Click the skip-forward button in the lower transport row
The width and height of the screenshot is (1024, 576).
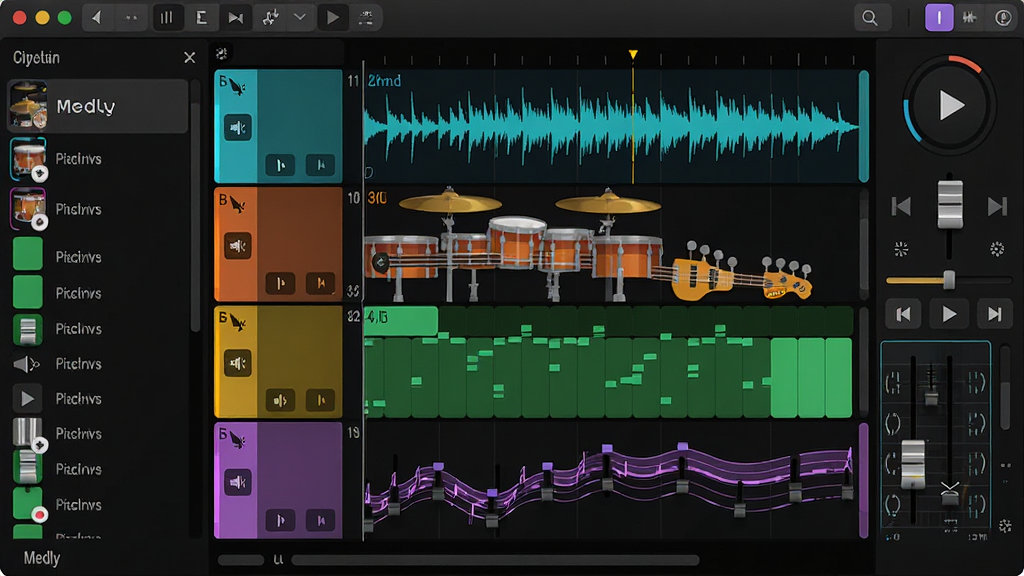(995, 314)
